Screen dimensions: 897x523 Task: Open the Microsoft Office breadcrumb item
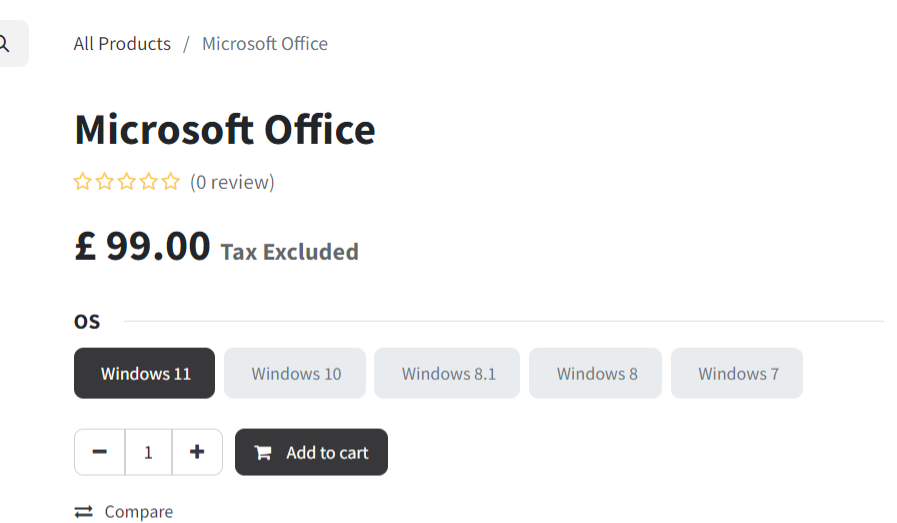click(x=265, y=44)
